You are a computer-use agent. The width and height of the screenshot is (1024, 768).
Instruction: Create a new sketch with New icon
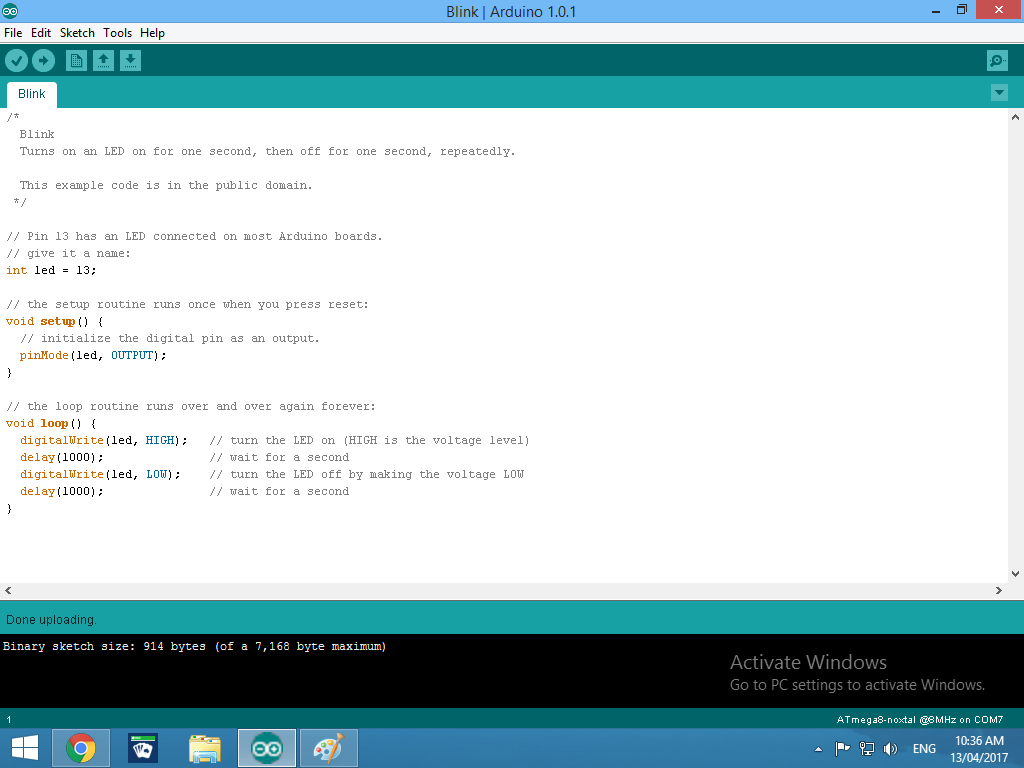pos(76,61)
